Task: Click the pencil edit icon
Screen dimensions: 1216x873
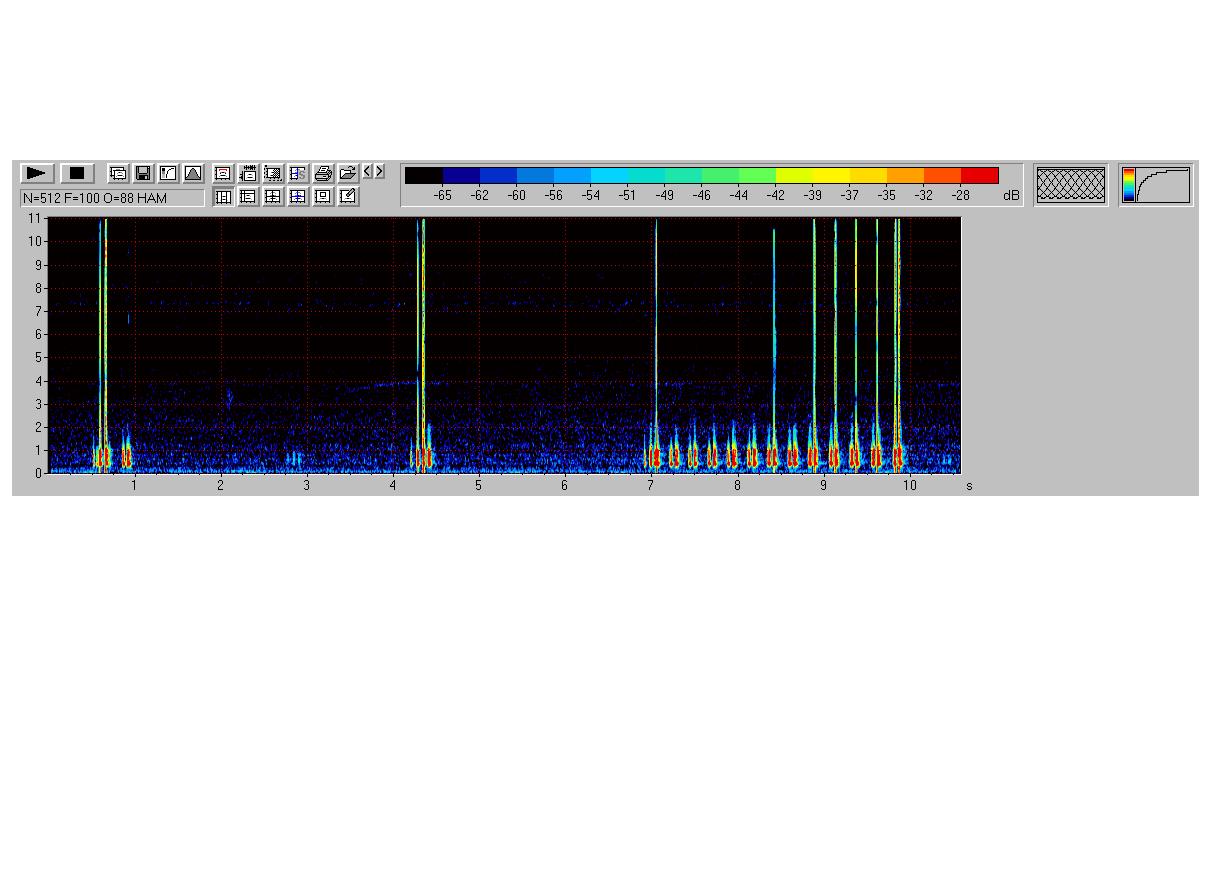Action: [x=347, y=197]
